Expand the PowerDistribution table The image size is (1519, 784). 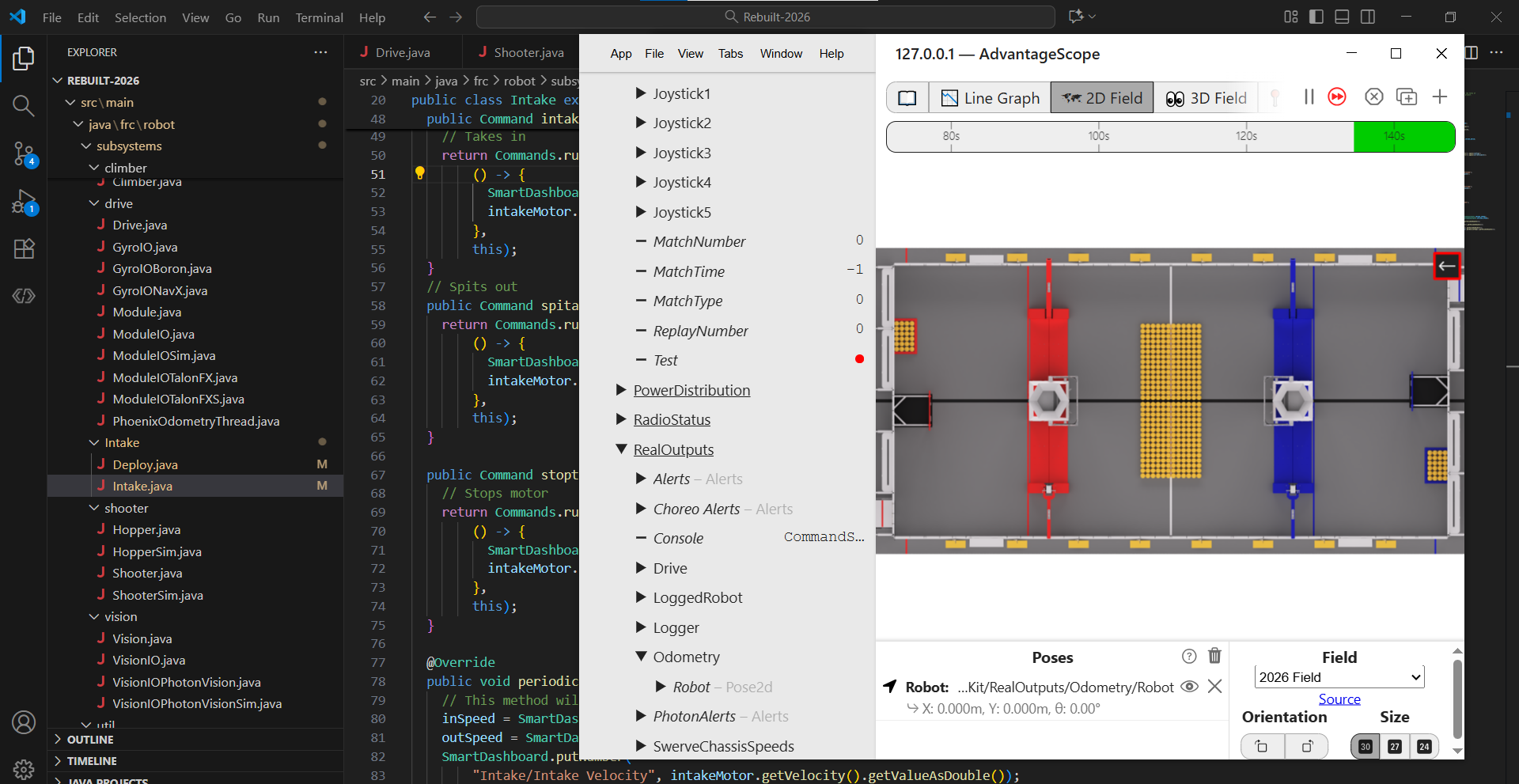621,390
